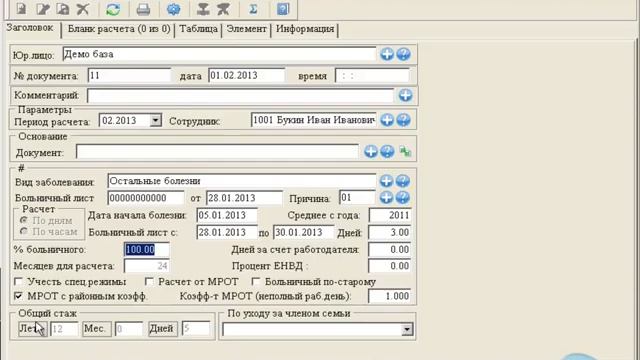Click the copy document toolbar icon
The height and width of the screenshot is (360, 640).
coord(63,9)
